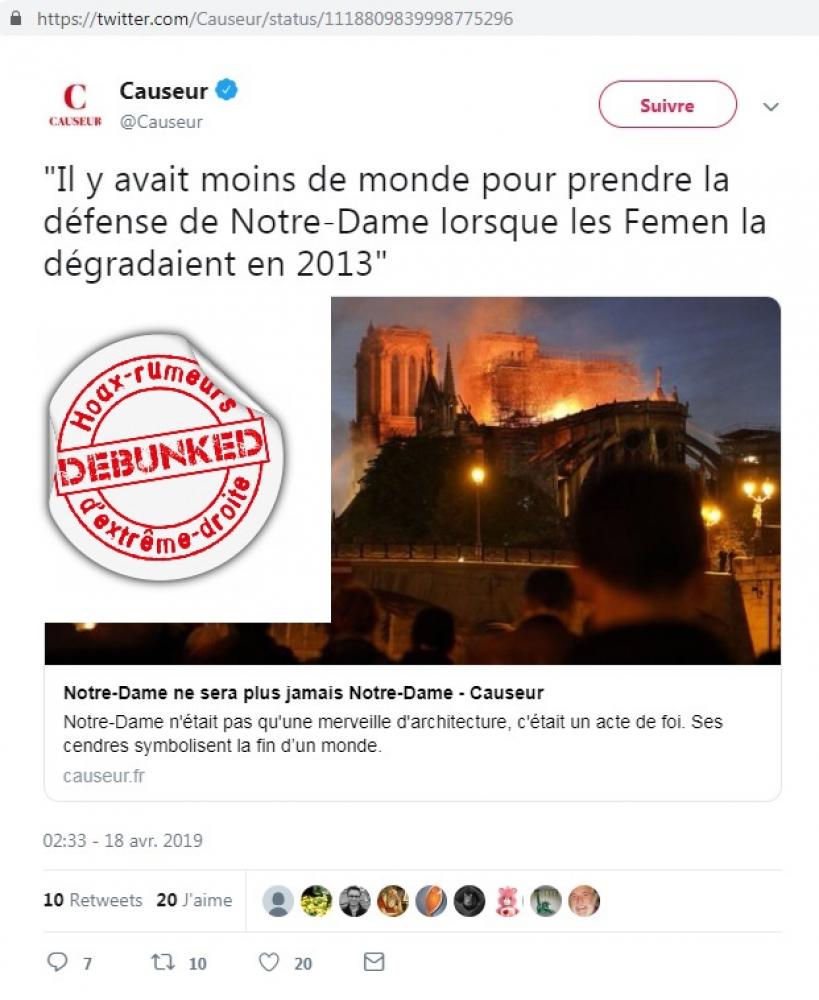
Task: Click the twitter.com URL address field
Action: [275, 18]
